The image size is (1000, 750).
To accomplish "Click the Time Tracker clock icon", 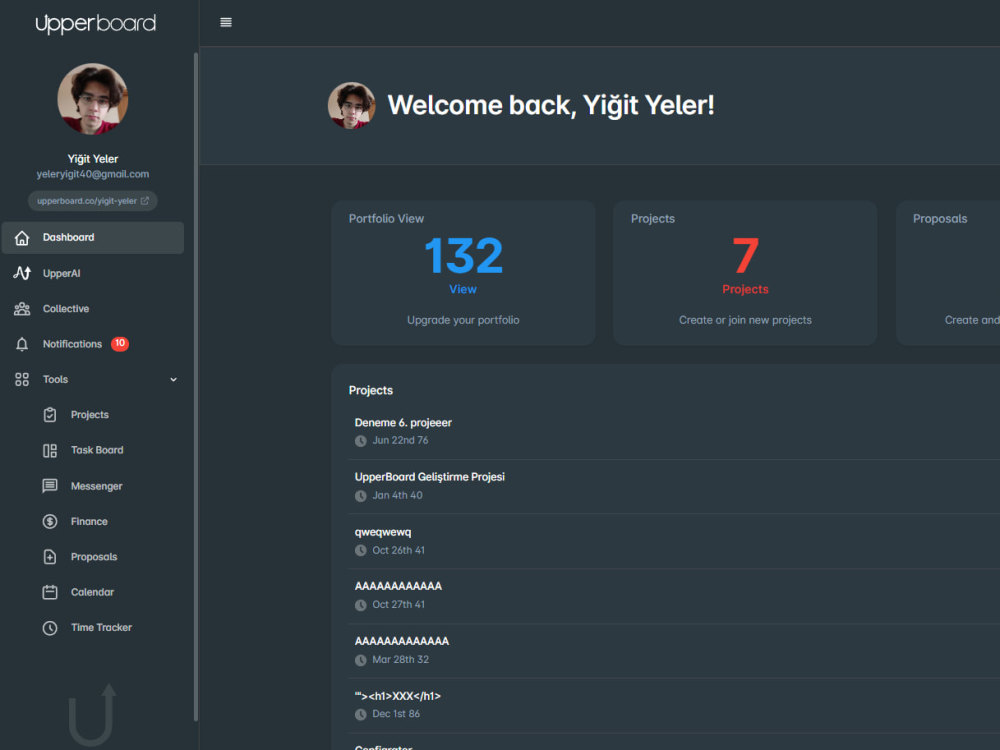I will click(x=50, y=628).
